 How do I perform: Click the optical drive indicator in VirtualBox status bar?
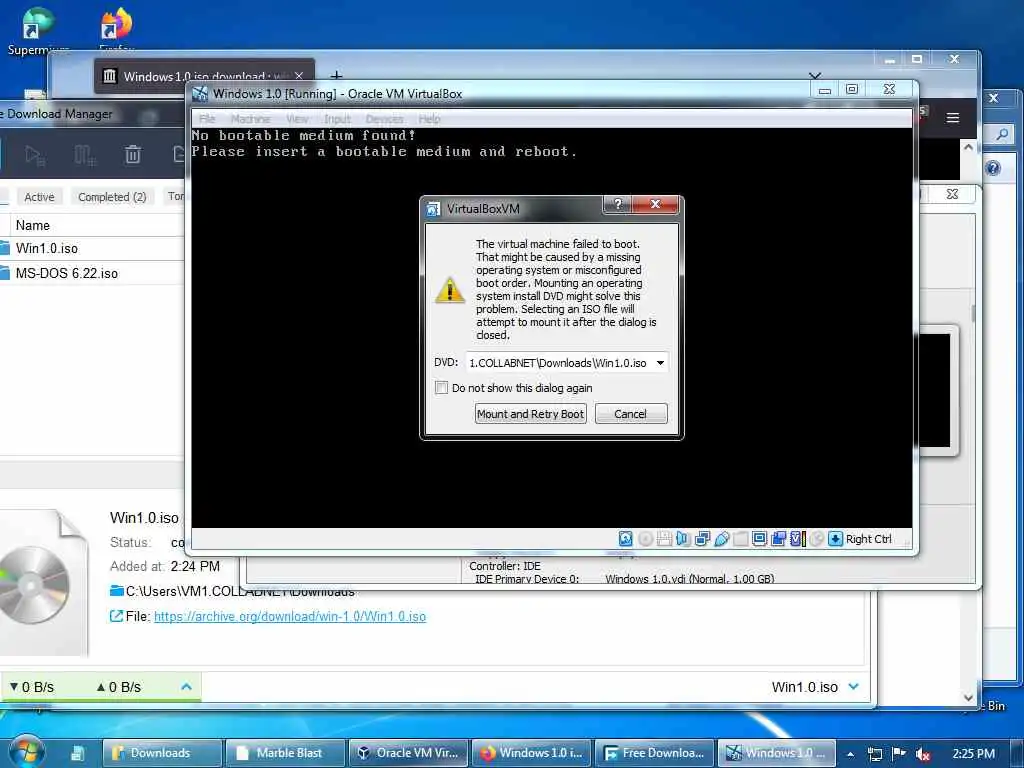click(x=645, y=539)
